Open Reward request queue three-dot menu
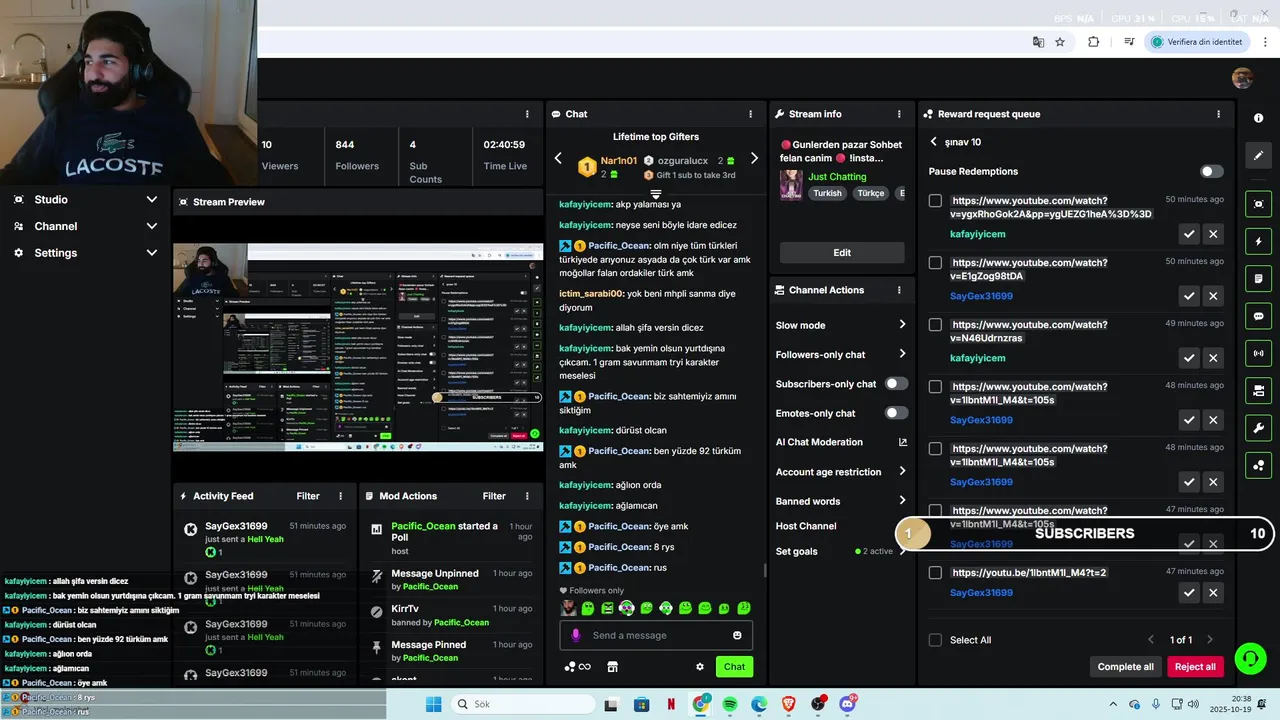The image size is (1280, 720). click(x=1218, y=114)
